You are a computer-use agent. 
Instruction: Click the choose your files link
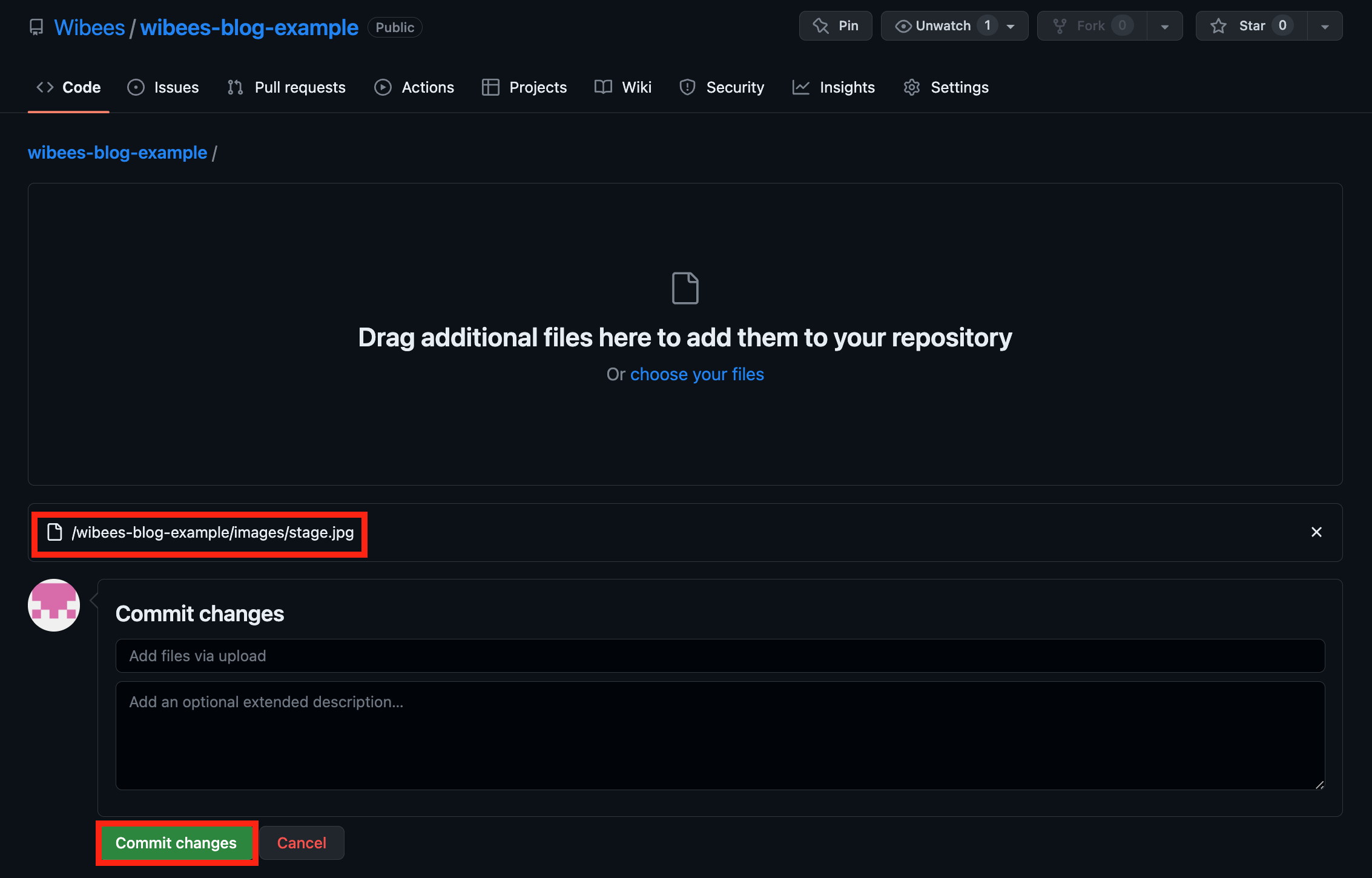(697, 374)
